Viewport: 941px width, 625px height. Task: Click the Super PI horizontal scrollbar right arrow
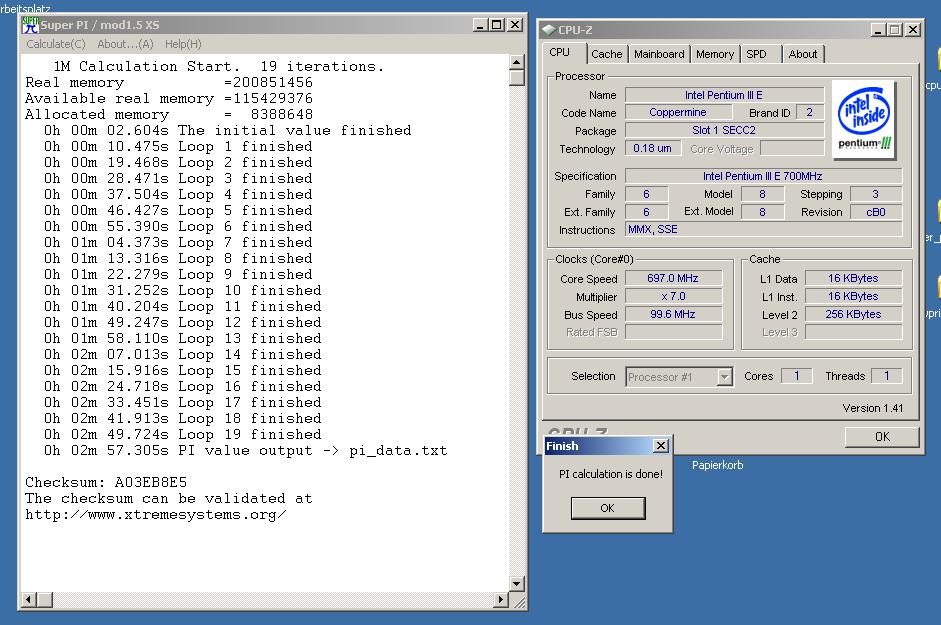click(501, 599)
